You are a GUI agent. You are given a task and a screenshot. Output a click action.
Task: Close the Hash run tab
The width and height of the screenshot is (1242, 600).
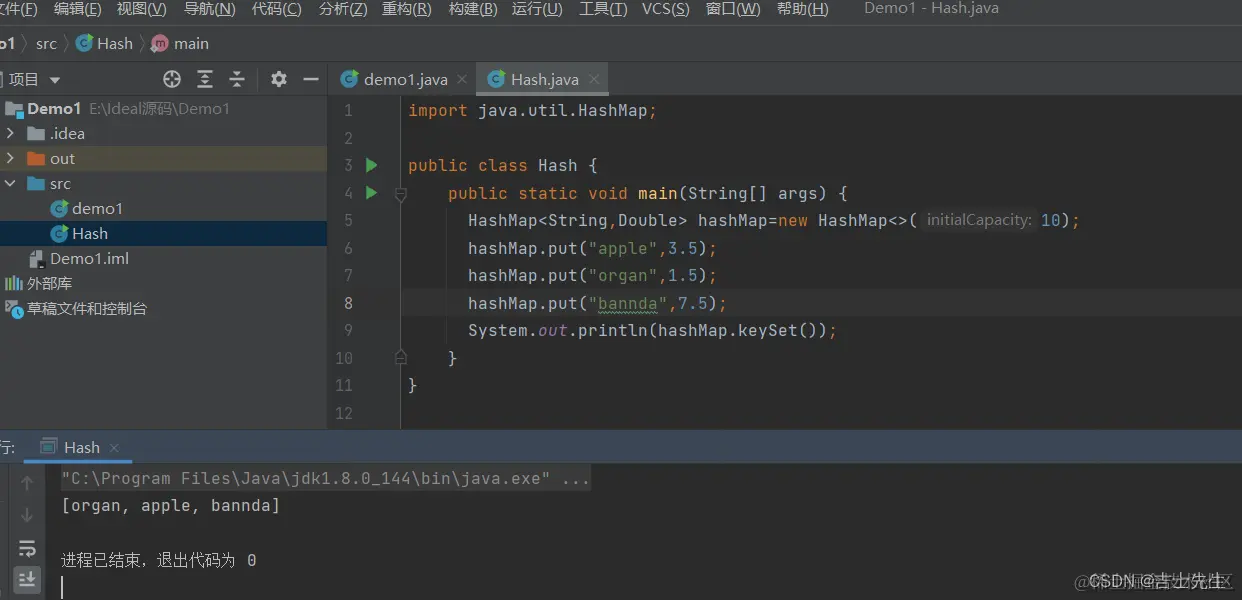(114, 448)
